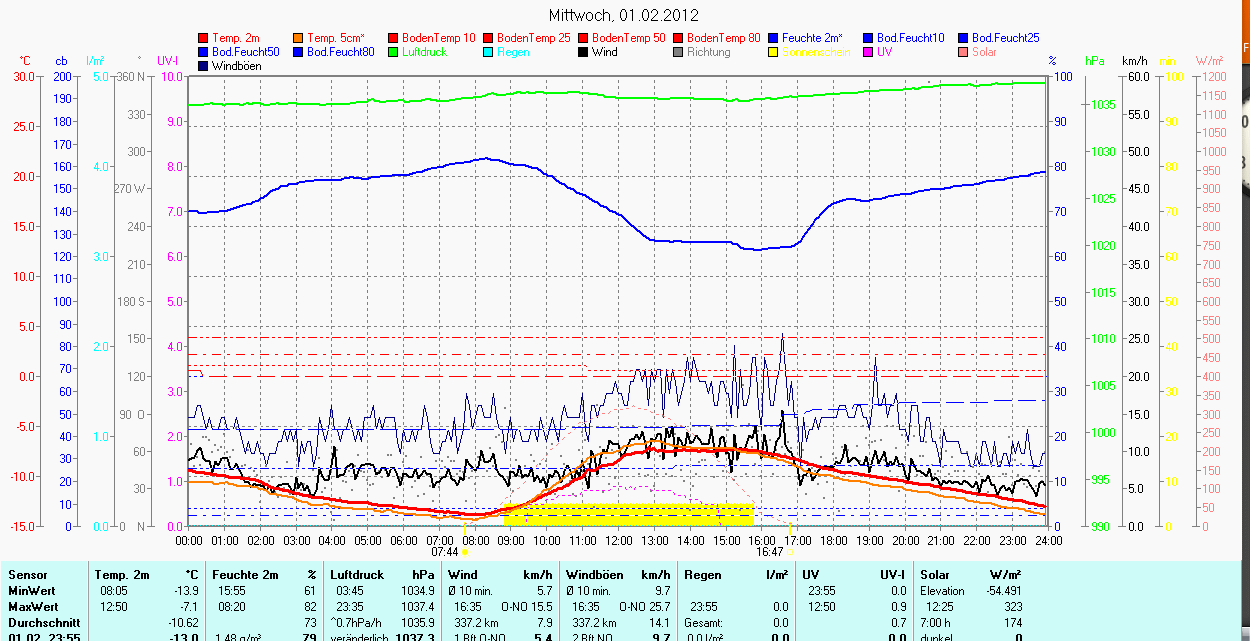Click the 07:44 sunrise marker
1250x641 pixels.
click(445, 551)
